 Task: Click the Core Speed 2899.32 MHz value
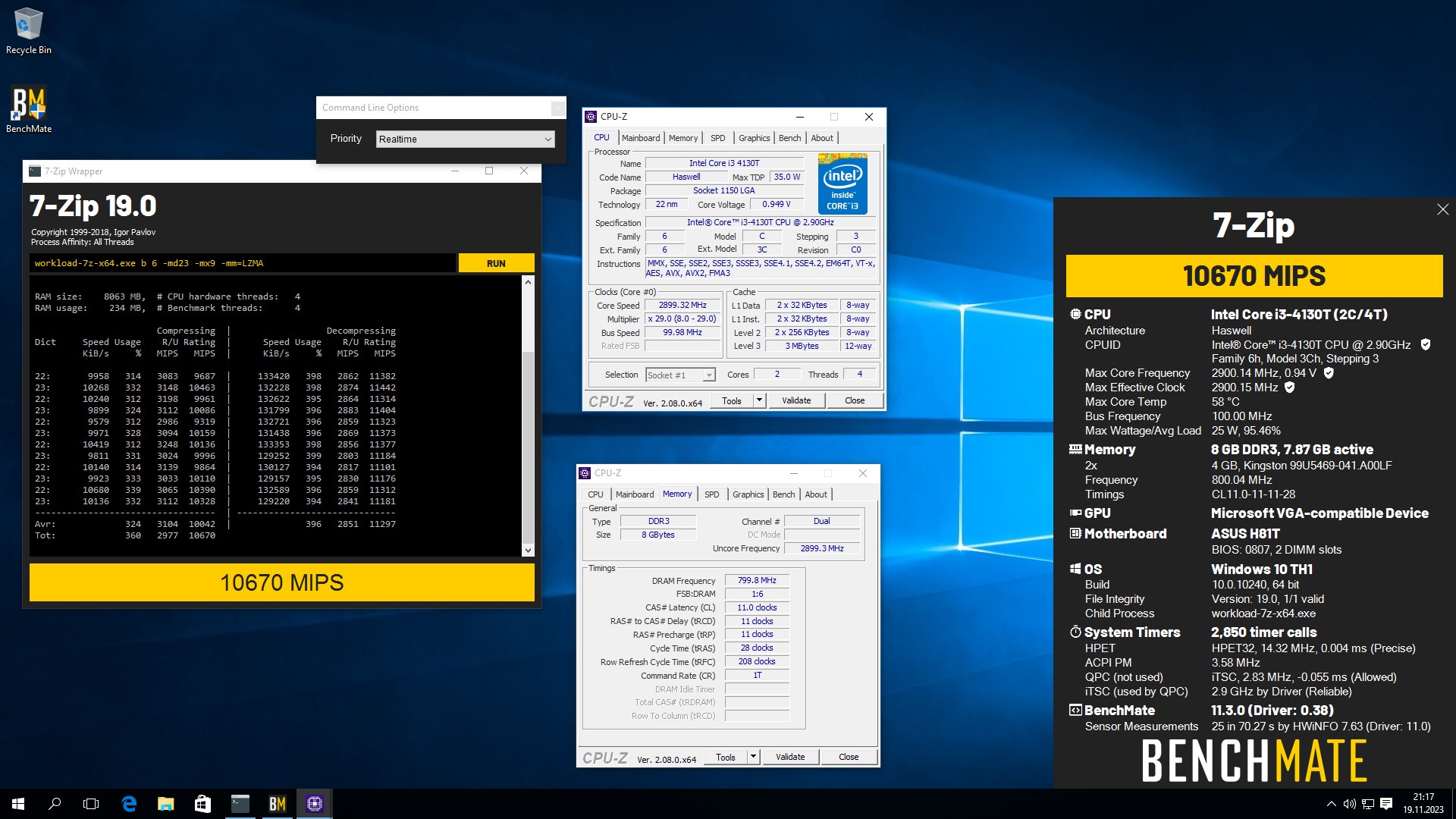pos(682,306)
